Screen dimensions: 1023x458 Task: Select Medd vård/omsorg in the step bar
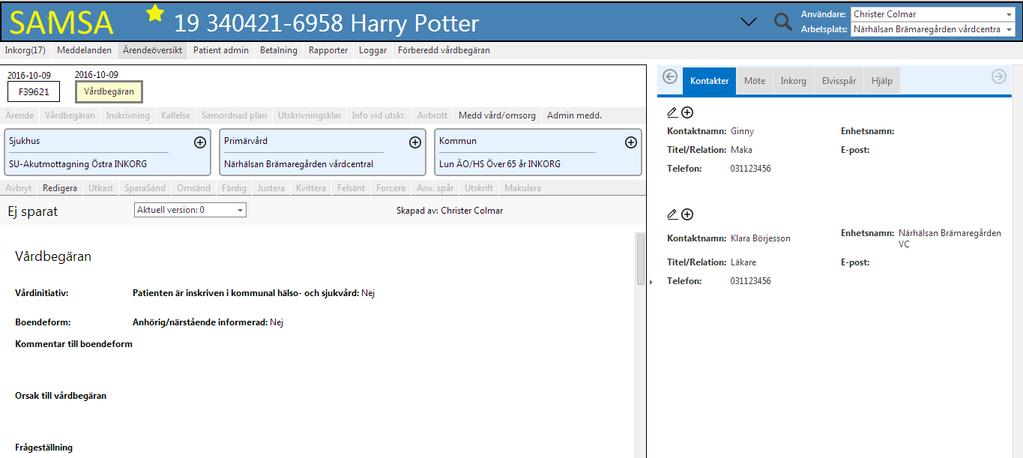497,115
